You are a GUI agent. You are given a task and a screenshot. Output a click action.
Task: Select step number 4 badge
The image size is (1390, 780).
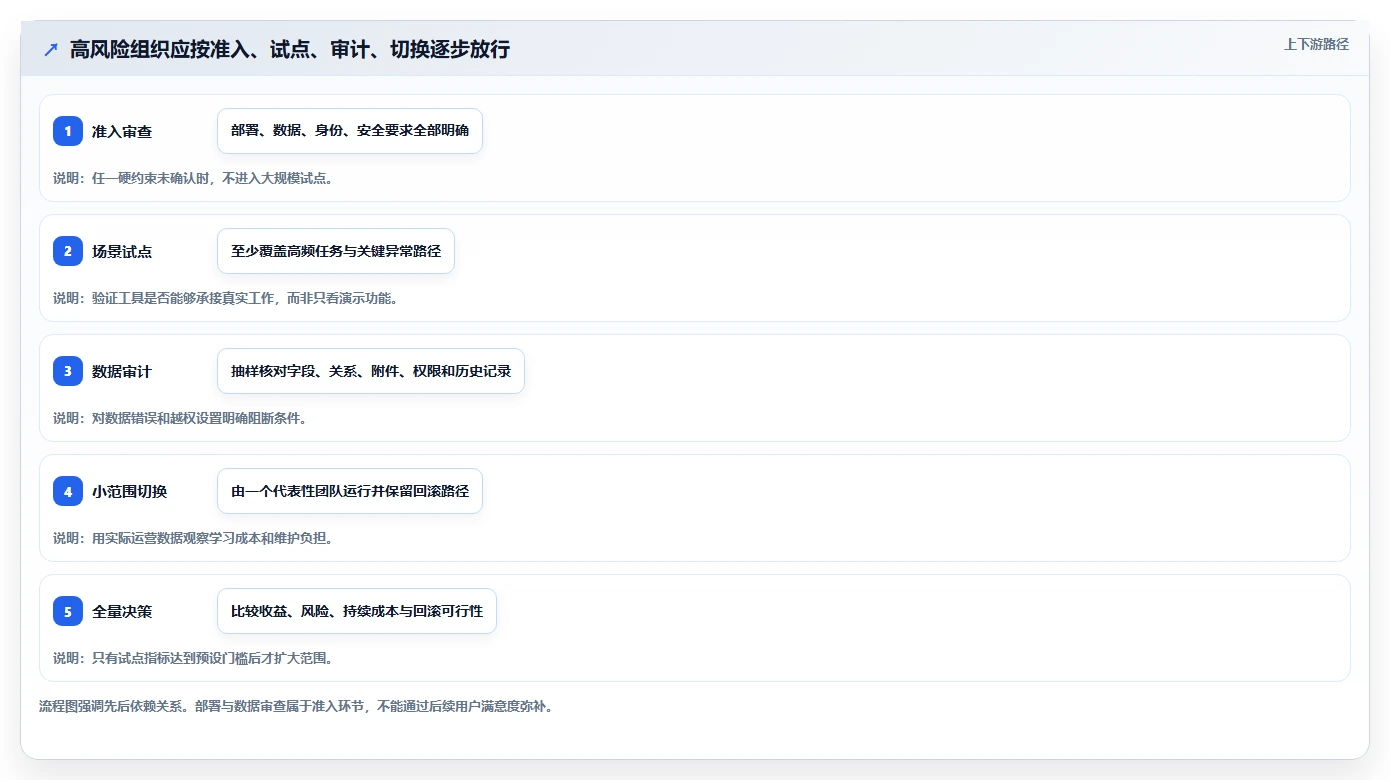(68, 491)
